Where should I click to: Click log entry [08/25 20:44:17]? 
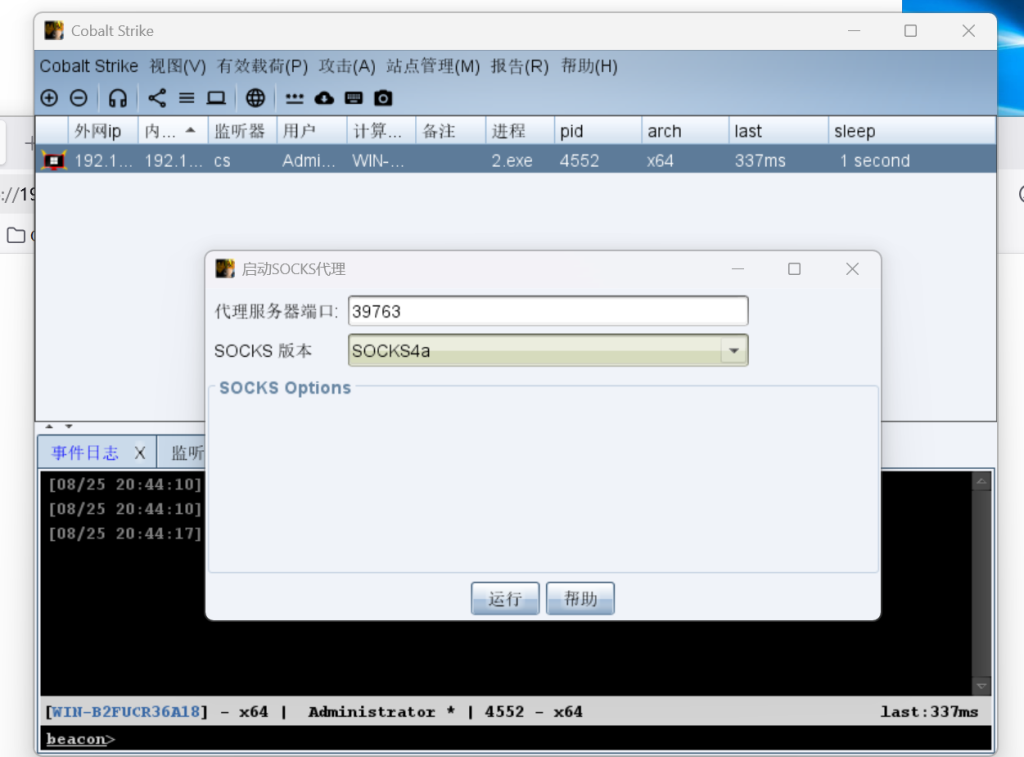pos(125,534)
